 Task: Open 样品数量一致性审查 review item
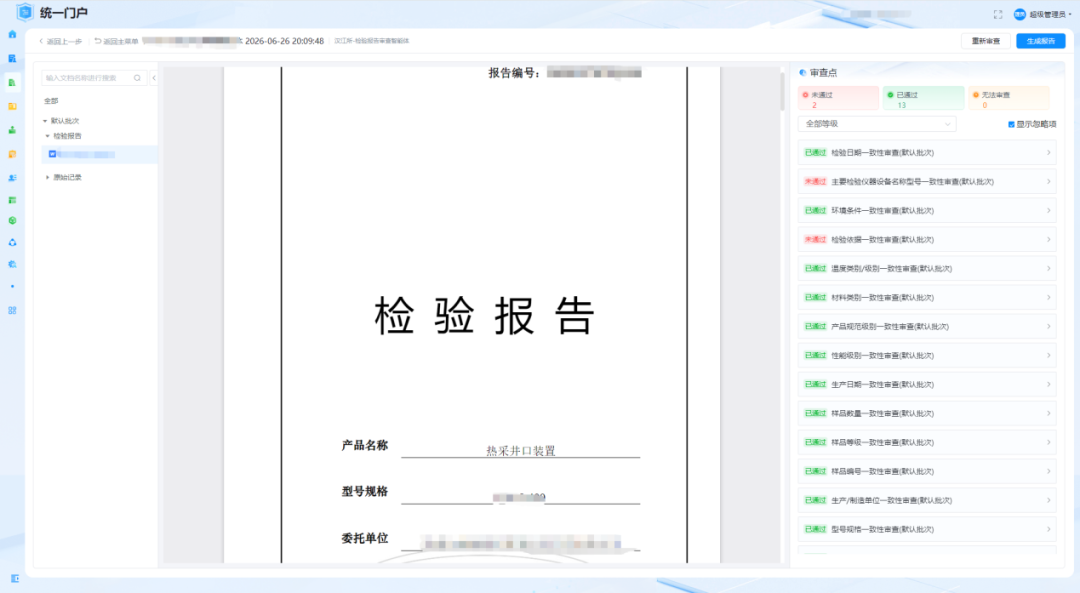coord(926,413)
